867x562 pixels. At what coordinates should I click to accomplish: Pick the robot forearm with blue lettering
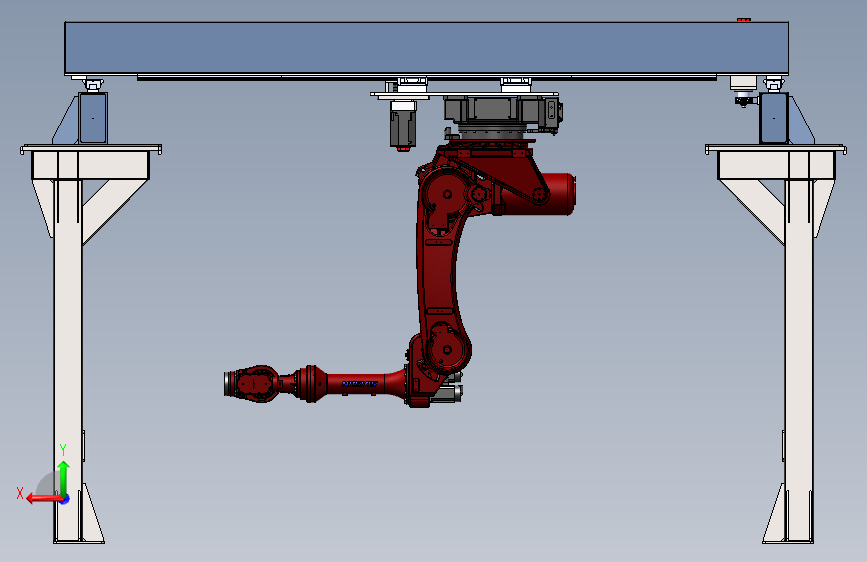[359, 383]
